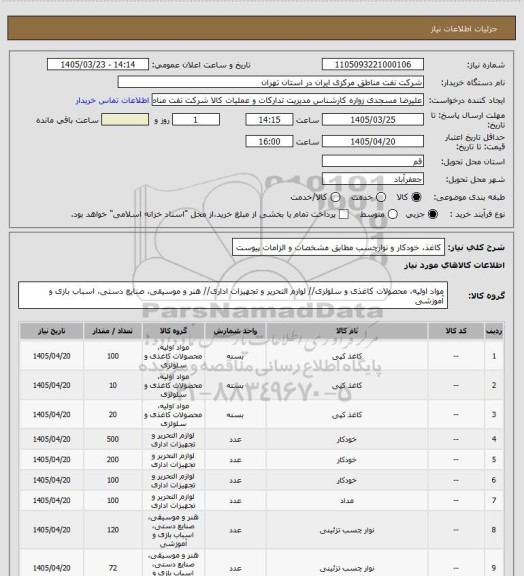Viewport: 524px width, 576px height.
Task: Click quantity 72 in row 9
Action: (112, 568)
